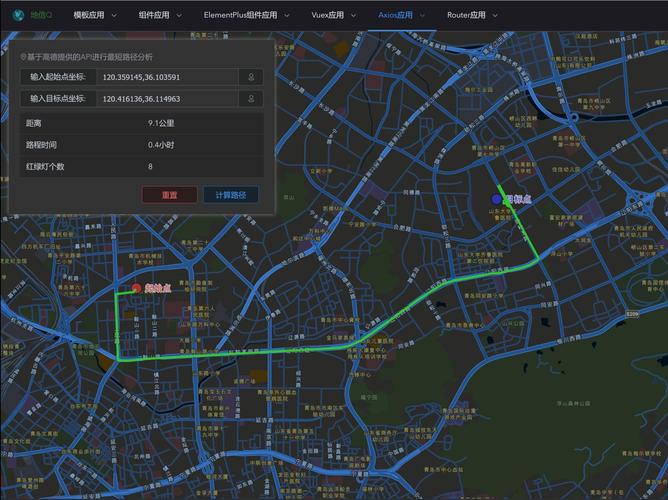Open the Axios应用 menu
Viewport: 668px width, 500px height.
tap(395, 15)
